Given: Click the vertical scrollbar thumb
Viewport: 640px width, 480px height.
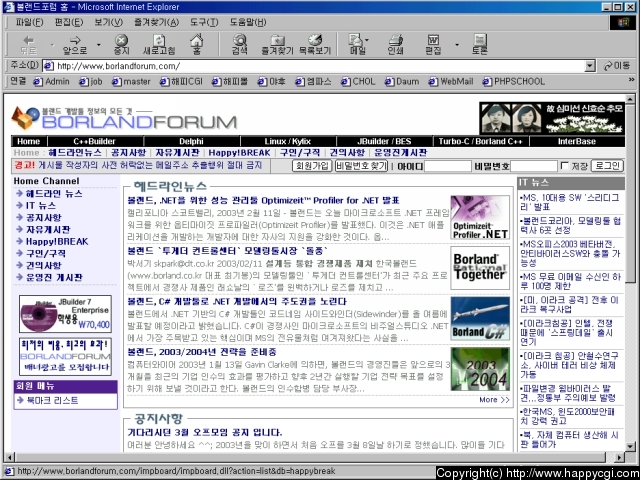Looking at the screenshot, I should click(x=630, y=193).
